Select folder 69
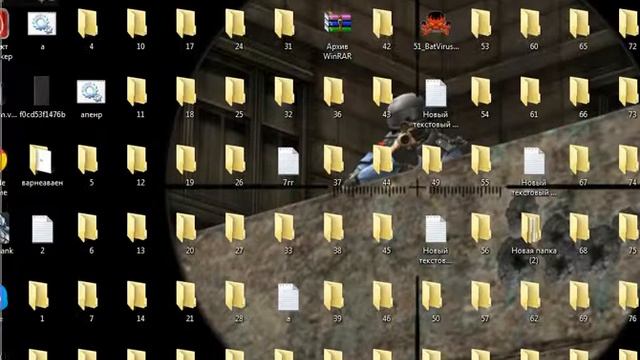The height and width of the screenshot is (360, 640). point(580,296)
